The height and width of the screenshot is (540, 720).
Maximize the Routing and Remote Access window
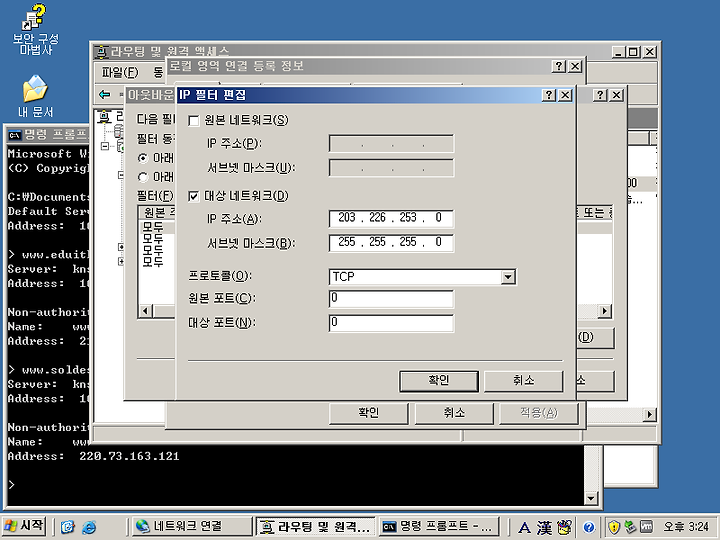coord(633,52)
